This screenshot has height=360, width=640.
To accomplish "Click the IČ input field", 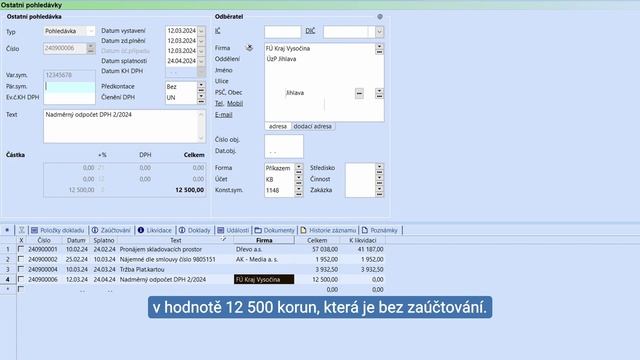I will click(282, 32).
